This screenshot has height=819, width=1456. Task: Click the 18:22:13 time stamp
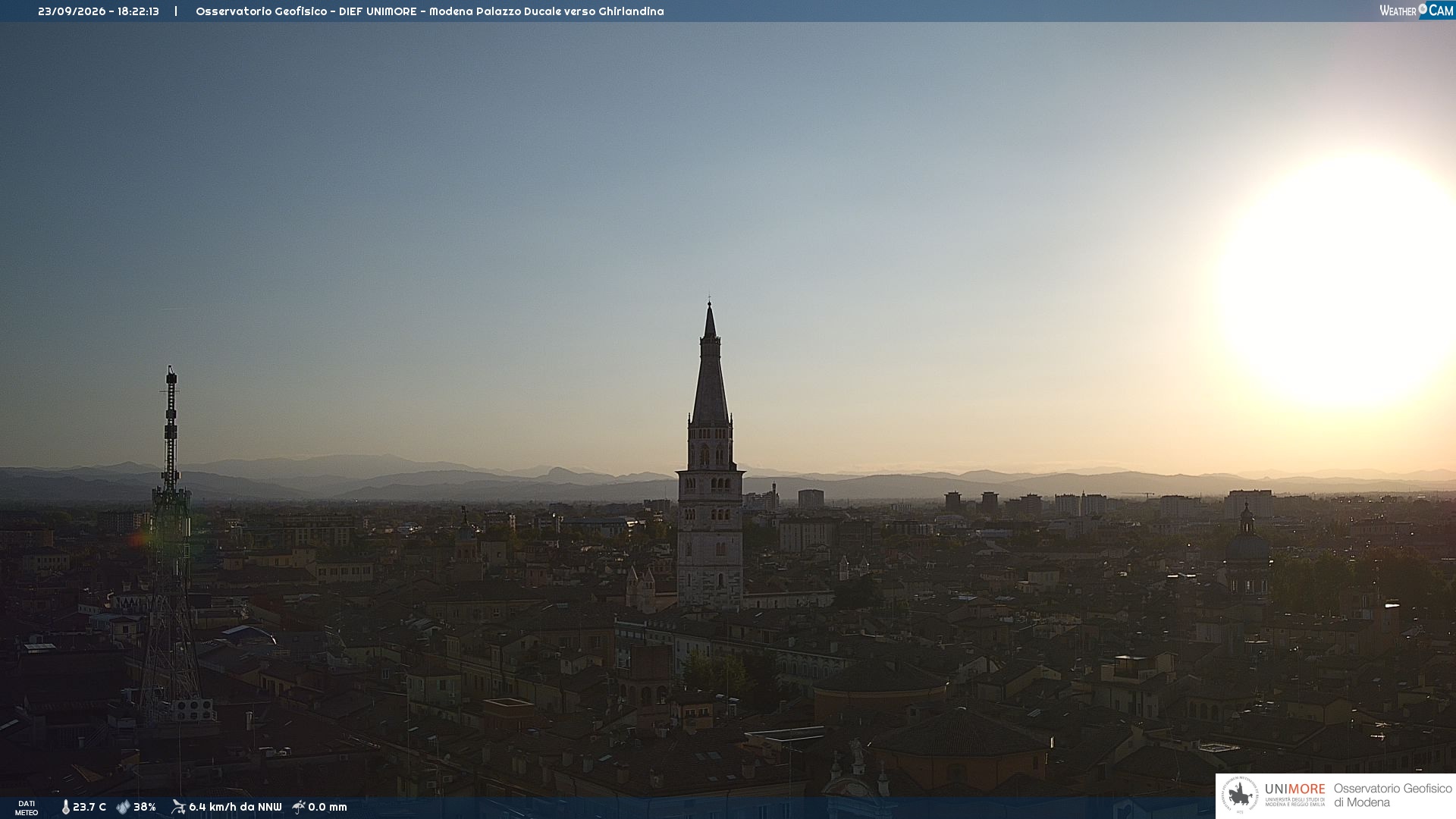138,11
